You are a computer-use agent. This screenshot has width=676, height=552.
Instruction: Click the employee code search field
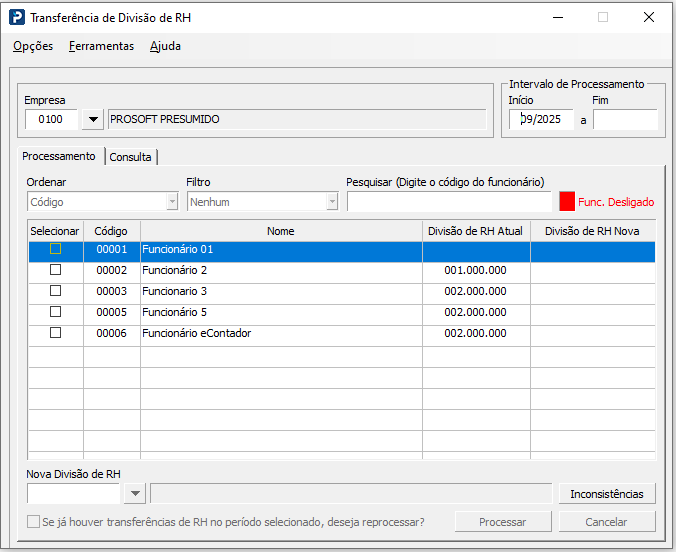click(448, 202)
